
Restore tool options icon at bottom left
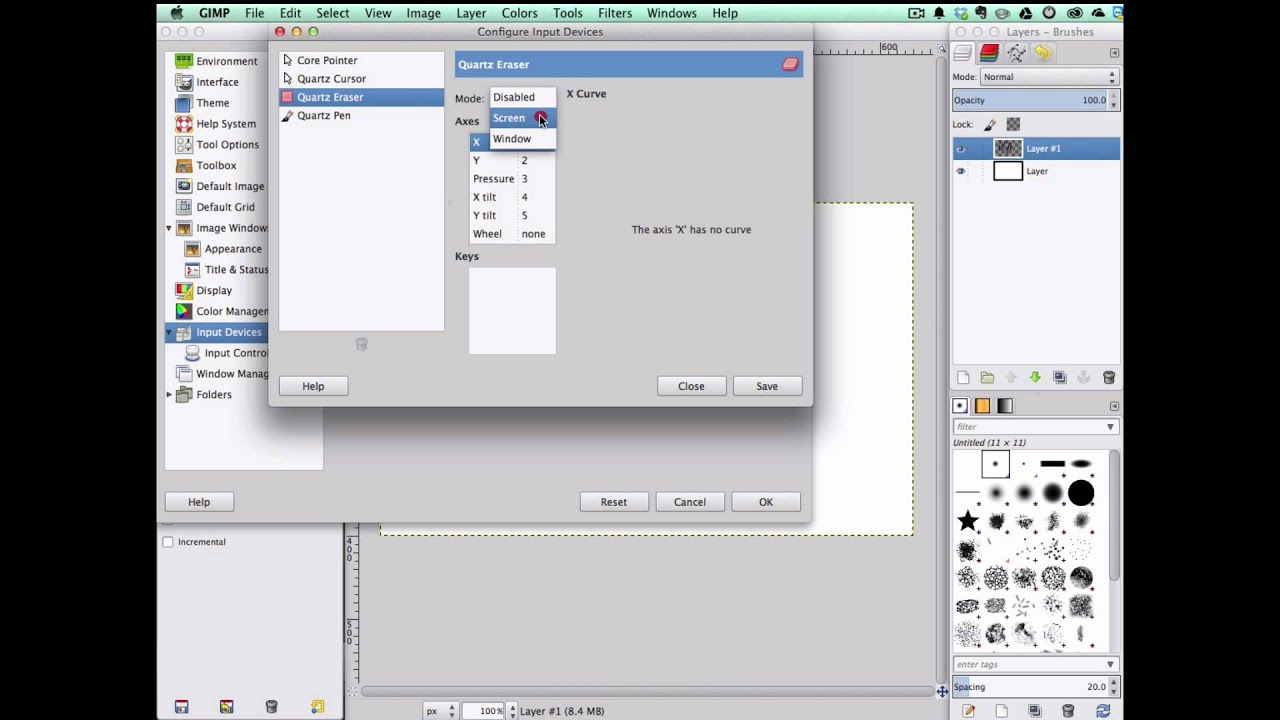(226, 707)
